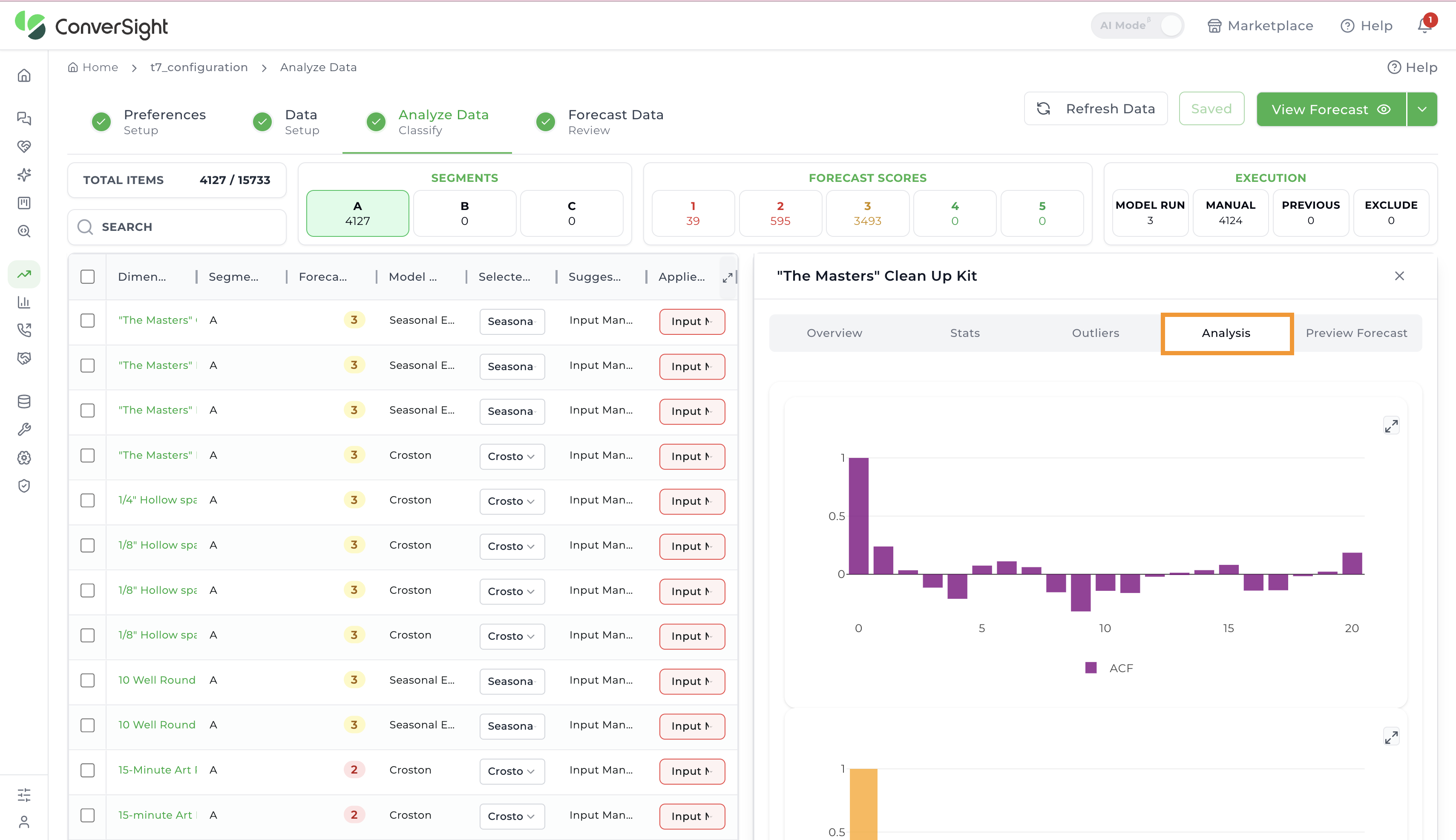
Task: Close the Clean Up Kit detail panel
Action: click(x=1399, y=276)
